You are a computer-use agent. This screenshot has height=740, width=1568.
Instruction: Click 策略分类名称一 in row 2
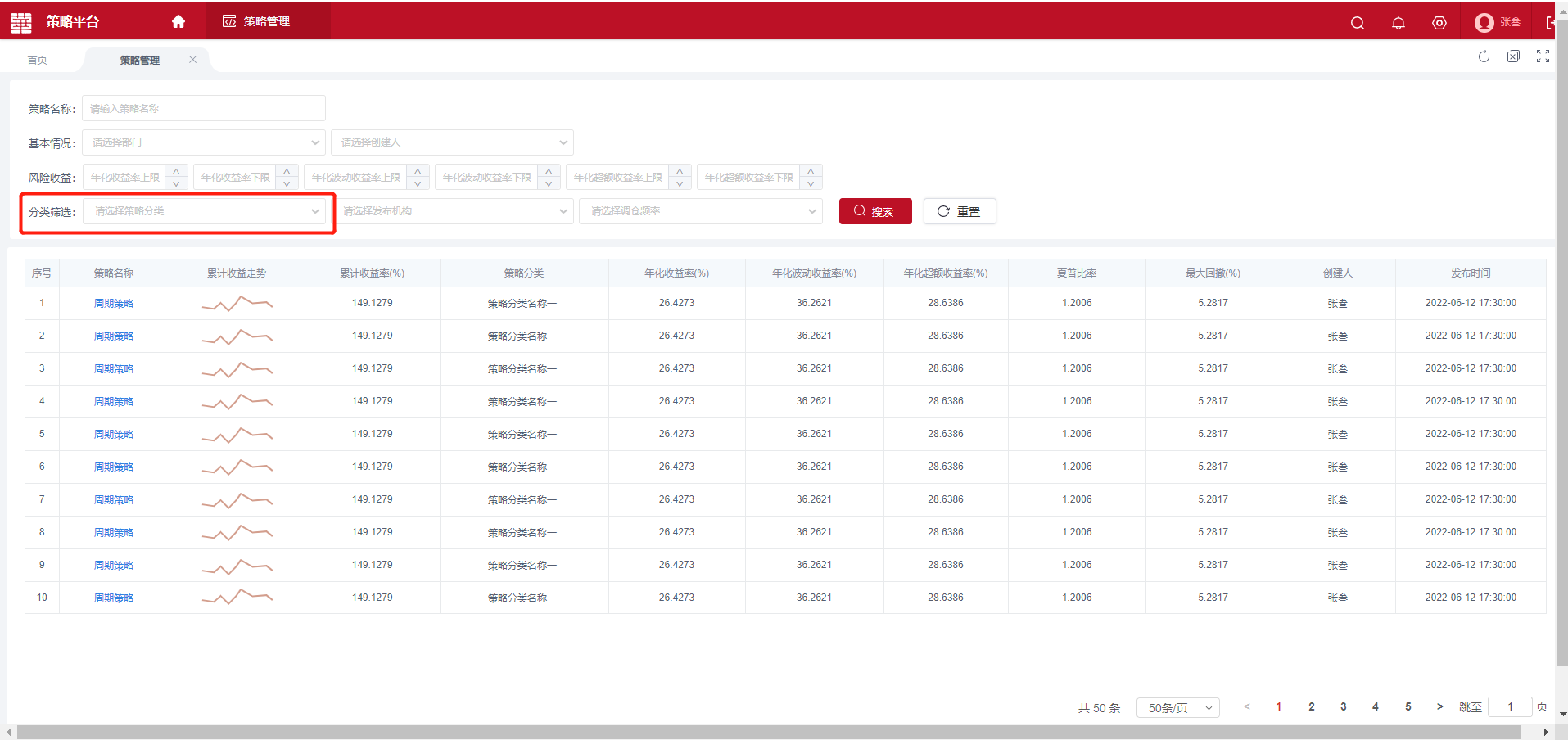coord(522,336)
